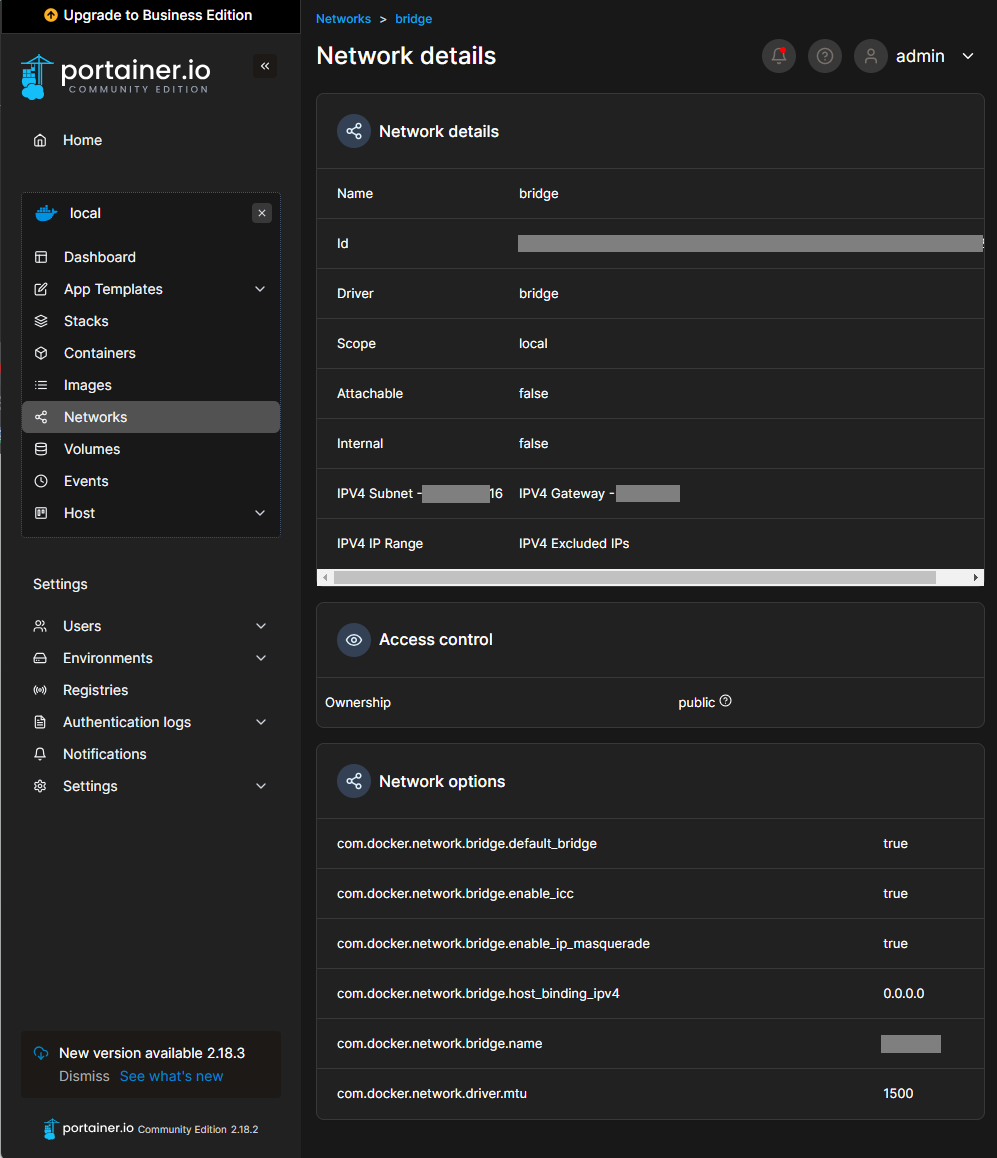The width and height of the screenshot is (997, 1158).
Task: Open the Home menu item
Action: 151,140
